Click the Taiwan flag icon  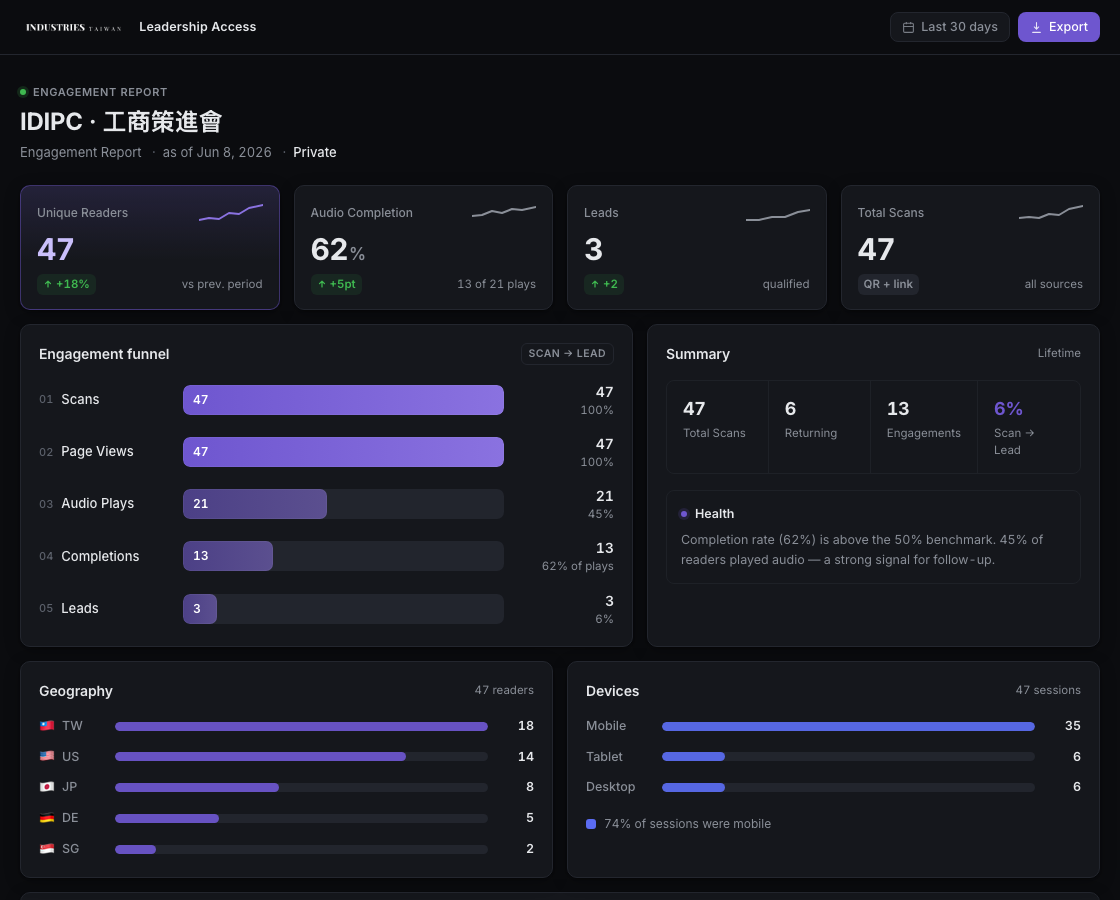click(x=47, y=726)
